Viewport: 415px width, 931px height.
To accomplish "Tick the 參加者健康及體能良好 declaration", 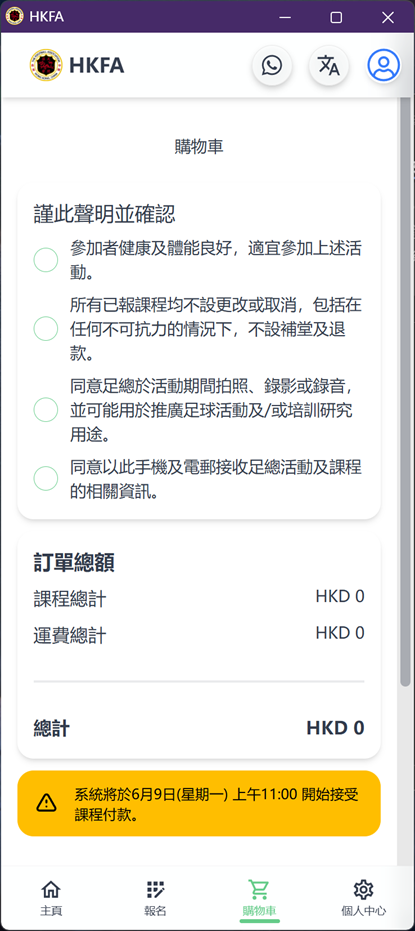I will [46, 260].
